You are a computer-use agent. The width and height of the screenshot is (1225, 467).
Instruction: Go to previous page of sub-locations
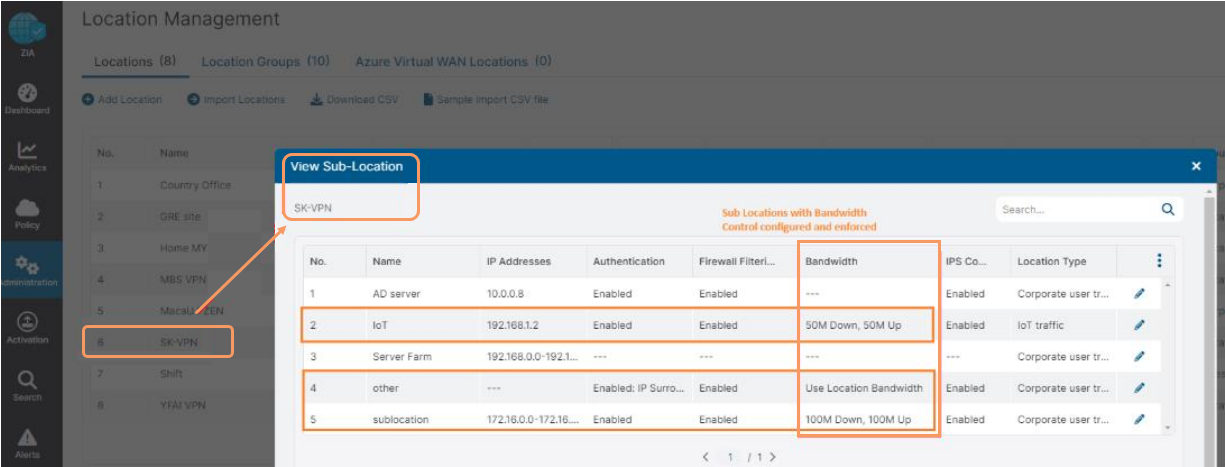click(706, 457)
